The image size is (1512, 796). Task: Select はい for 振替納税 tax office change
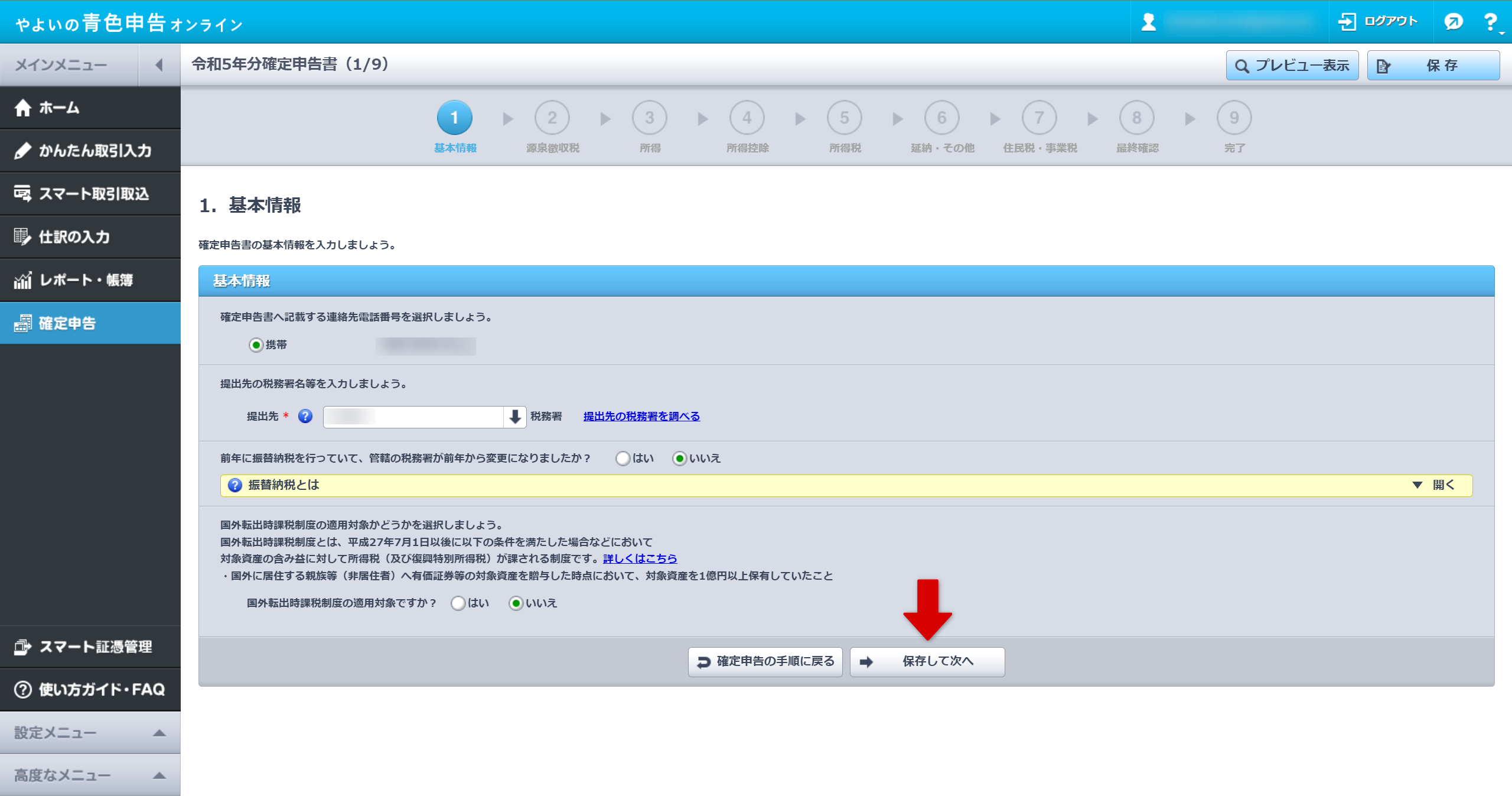[623, 459]
